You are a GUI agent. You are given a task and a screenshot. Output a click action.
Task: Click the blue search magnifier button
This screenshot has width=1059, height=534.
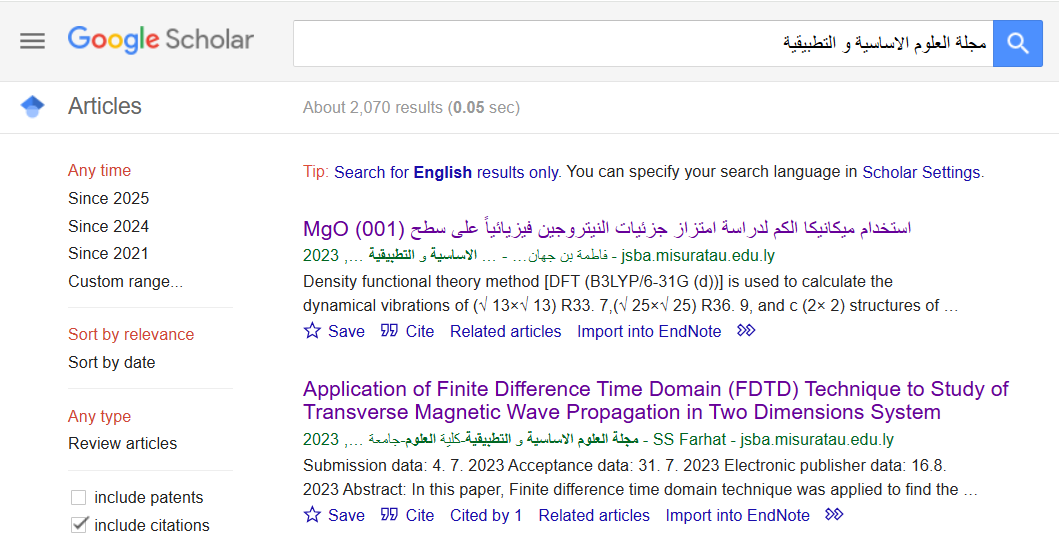pyautogui.click(x=1018, y=43)
